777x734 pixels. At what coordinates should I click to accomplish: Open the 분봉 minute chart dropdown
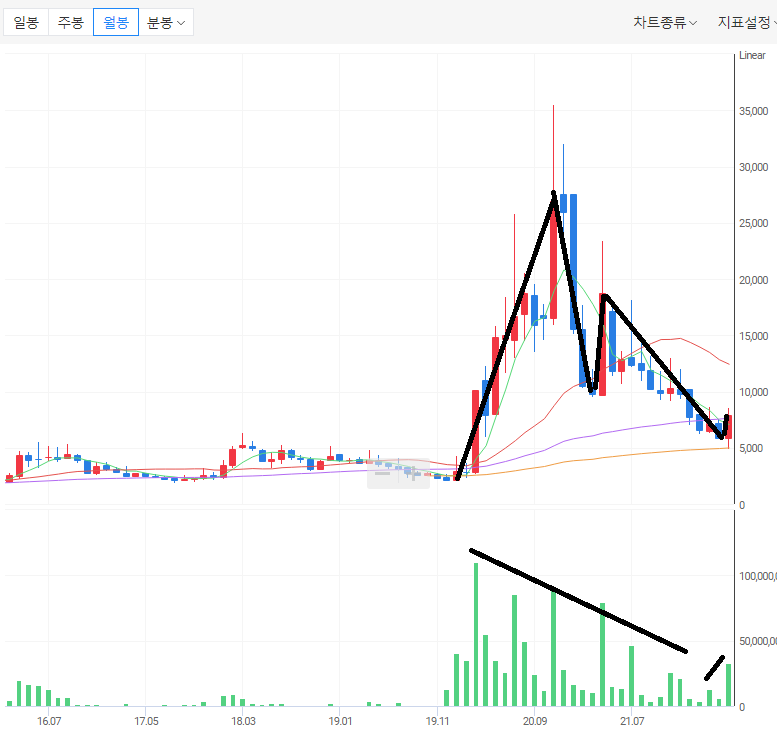166,22
